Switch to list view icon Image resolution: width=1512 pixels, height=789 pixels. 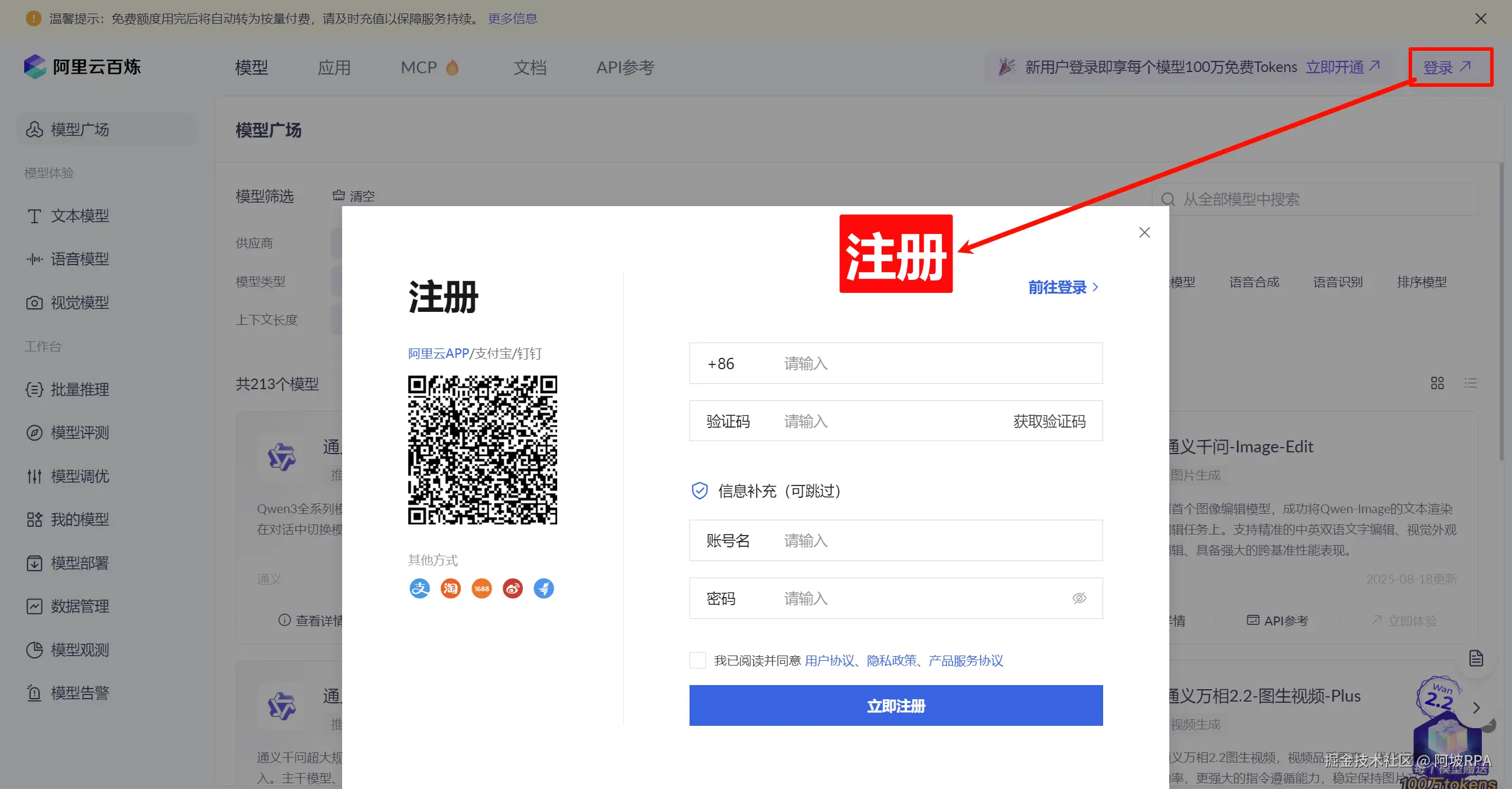pos(1470,383)
